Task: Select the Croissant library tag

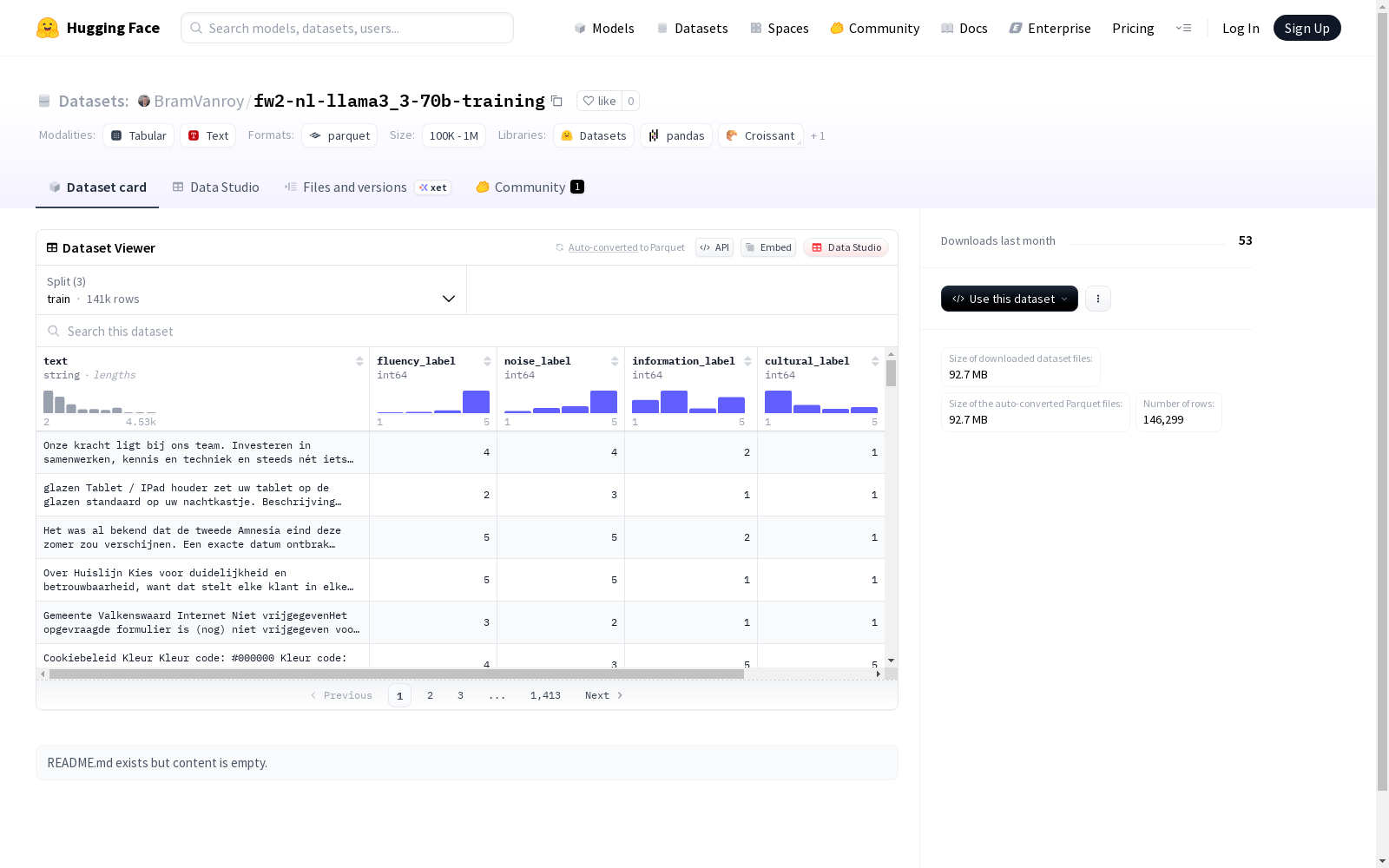Action: (760, 135)
